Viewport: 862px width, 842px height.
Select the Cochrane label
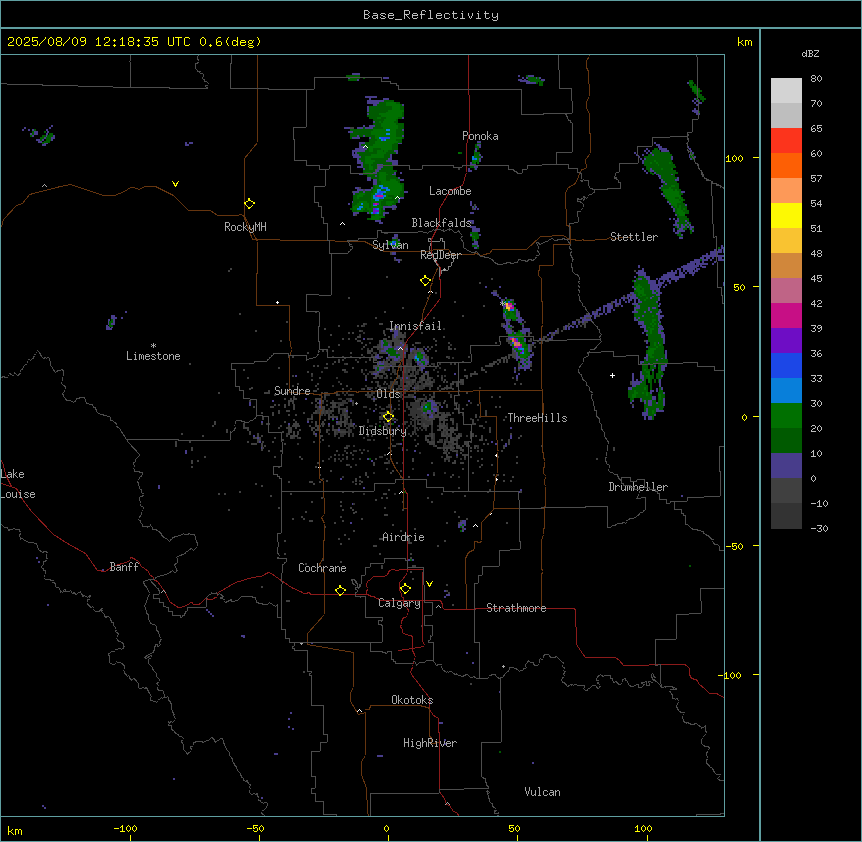coord(322,568)
